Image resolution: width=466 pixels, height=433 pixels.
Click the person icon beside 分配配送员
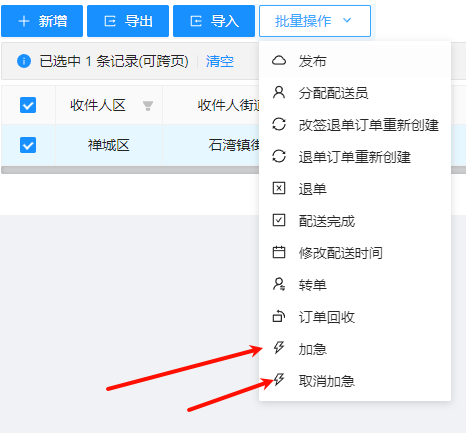click(279, 92)
